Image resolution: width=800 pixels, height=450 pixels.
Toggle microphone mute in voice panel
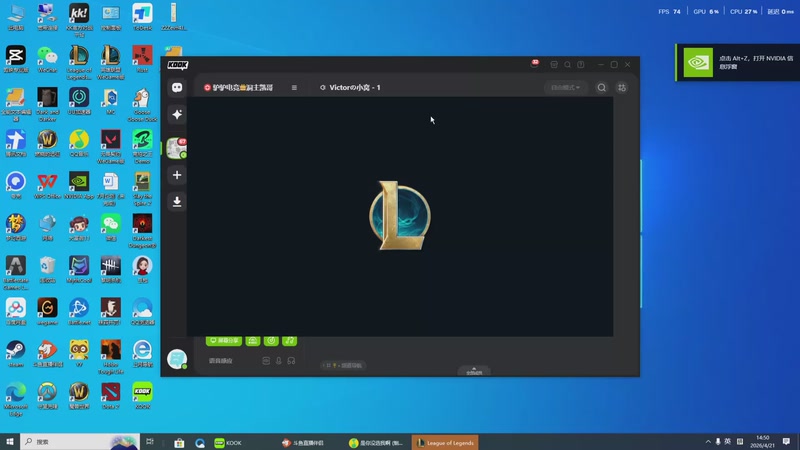click(x=279, y=361)
